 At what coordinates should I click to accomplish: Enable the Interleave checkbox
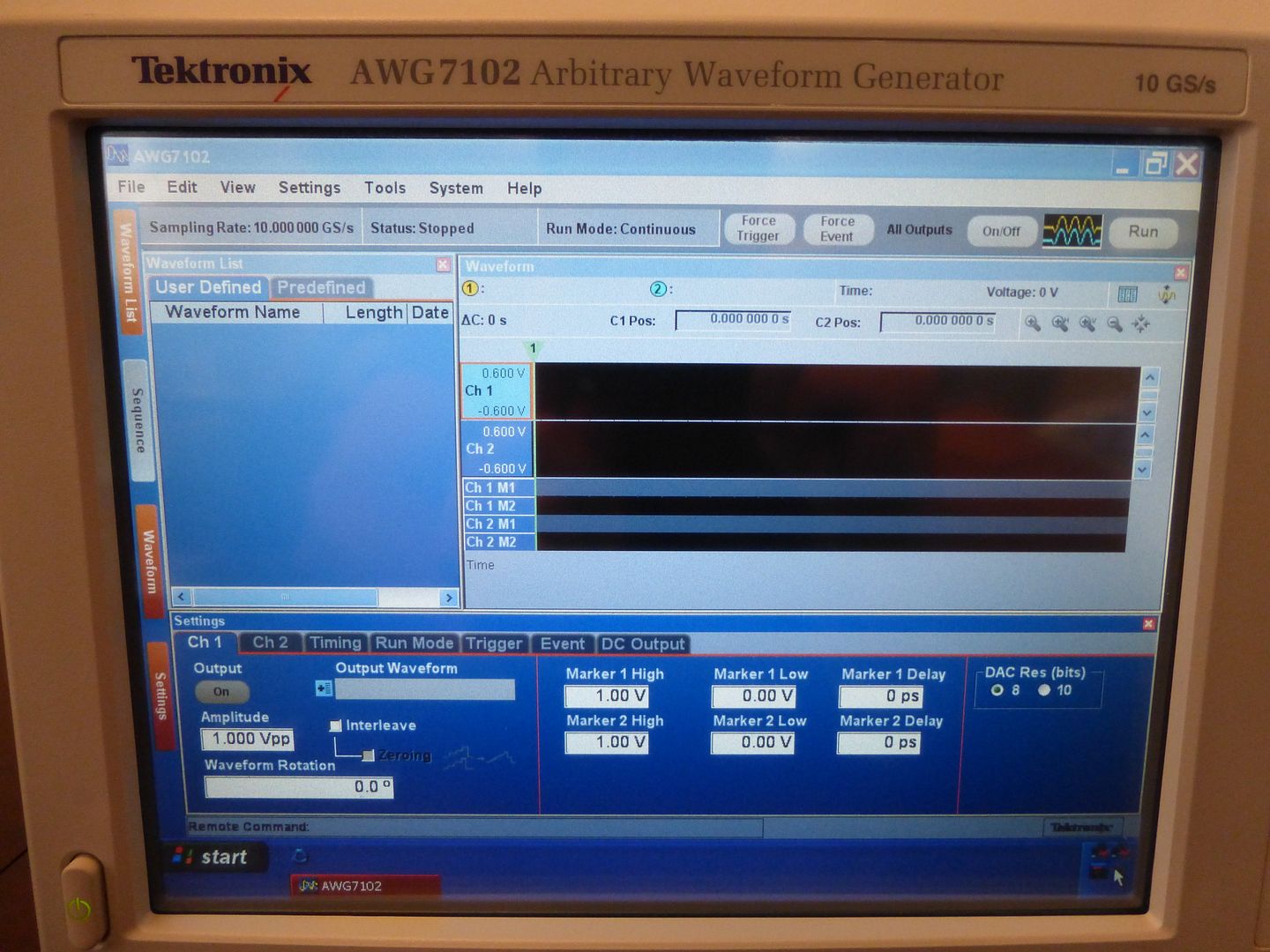[x=335, y=725]
